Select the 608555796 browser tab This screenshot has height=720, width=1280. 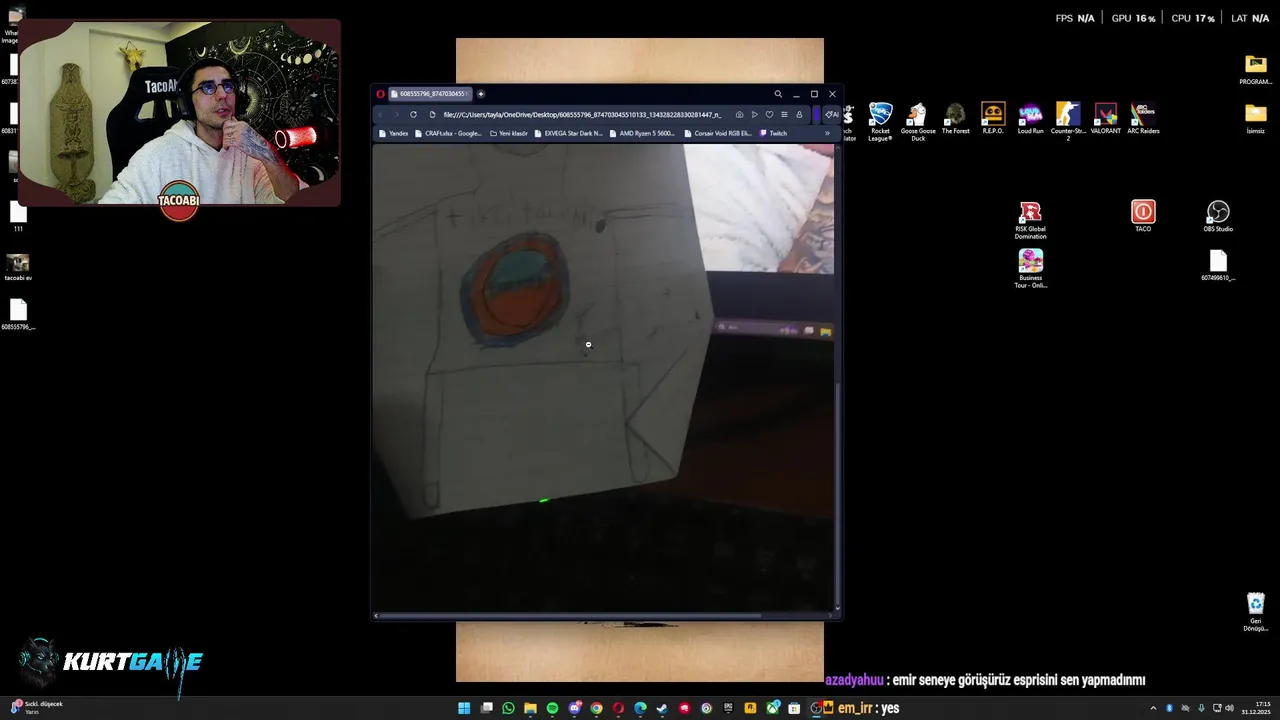coord(428,94)
